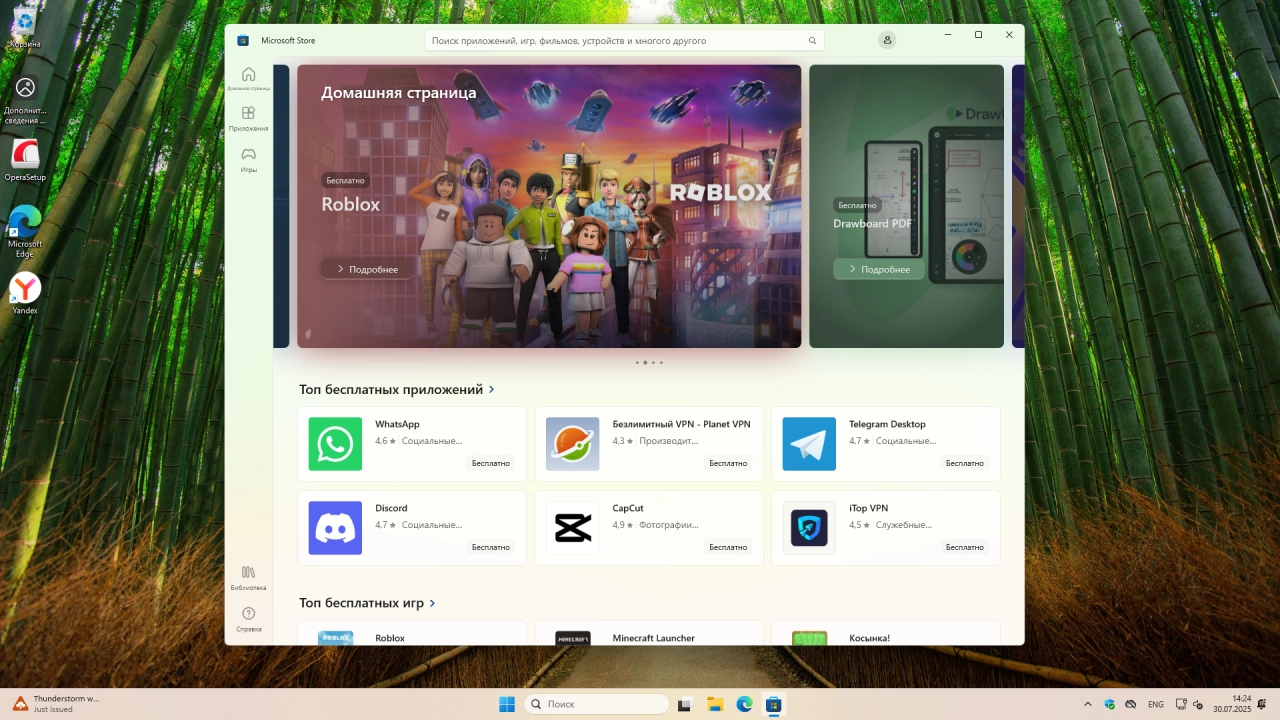
Task: Open the user account profile icon
Action: point(886,40)
